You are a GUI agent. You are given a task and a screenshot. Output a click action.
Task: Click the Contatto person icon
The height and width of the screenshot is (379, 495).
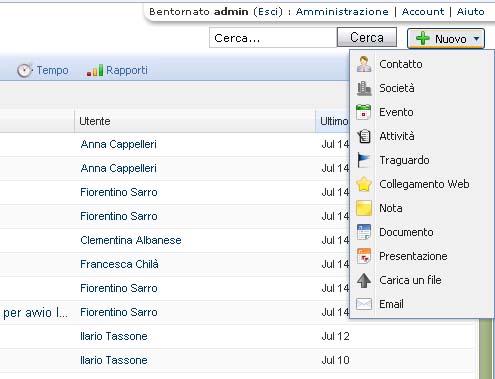pos(364,64)
